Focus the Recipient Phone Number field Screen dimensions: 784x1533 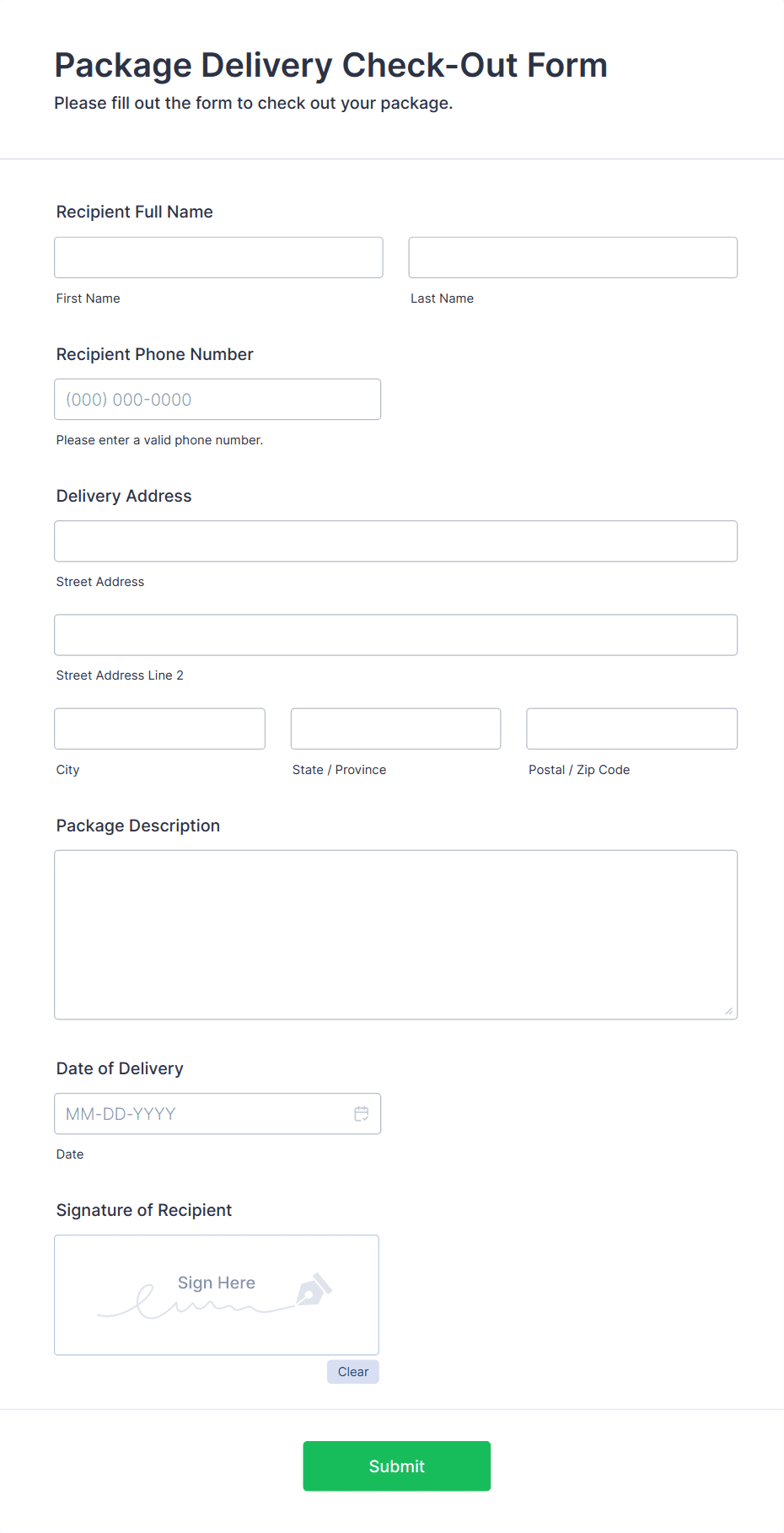[217, 399]
